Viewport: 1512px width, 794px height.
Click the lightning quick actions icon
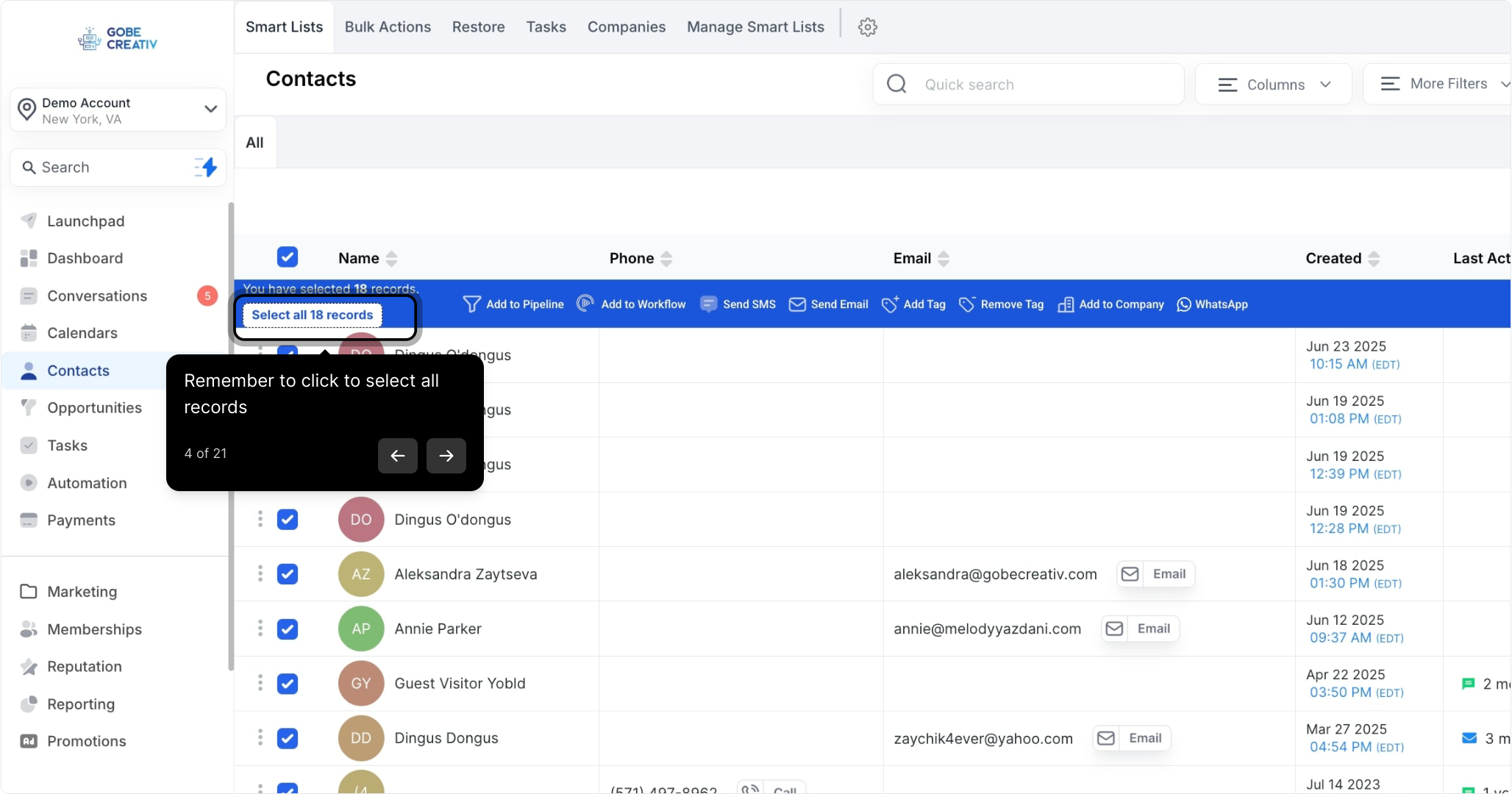[x=206, y=168]
